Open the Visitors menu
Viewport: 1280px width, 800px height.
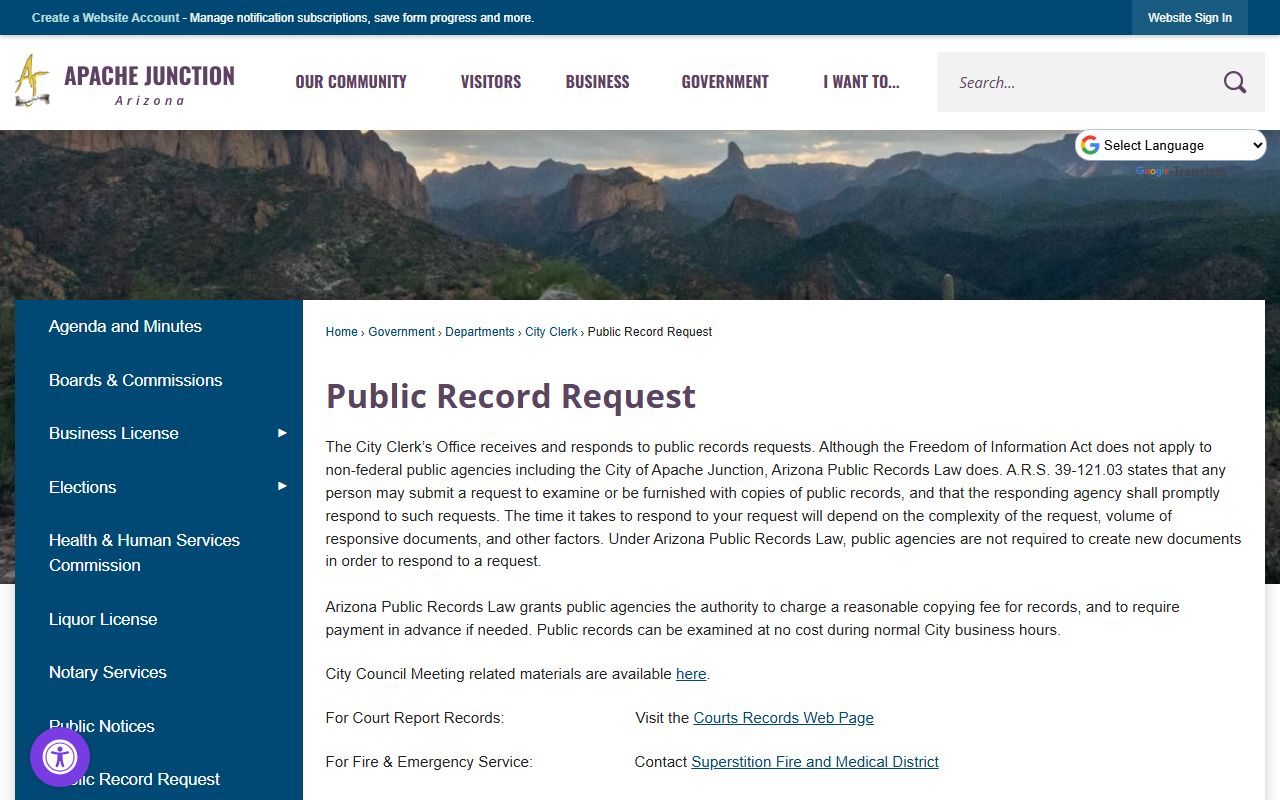[491, 82]
